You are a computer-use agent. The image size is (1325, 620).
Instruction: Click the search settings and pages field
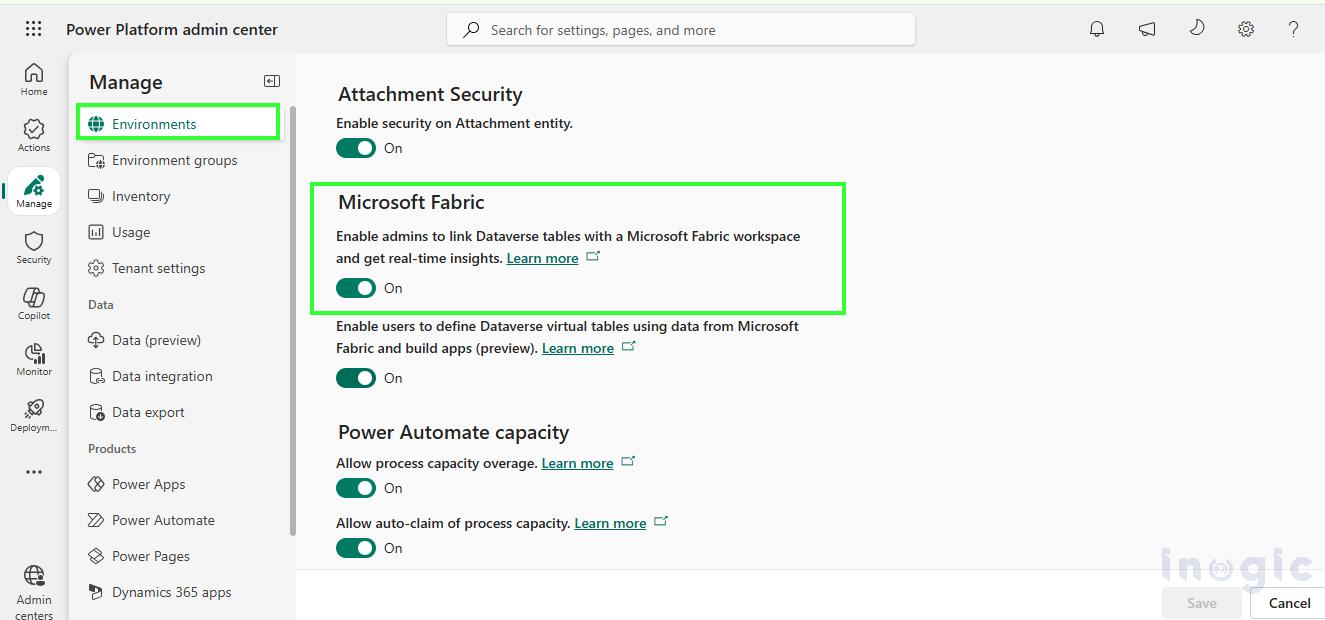pyautogui.click(x=681, y=30)
